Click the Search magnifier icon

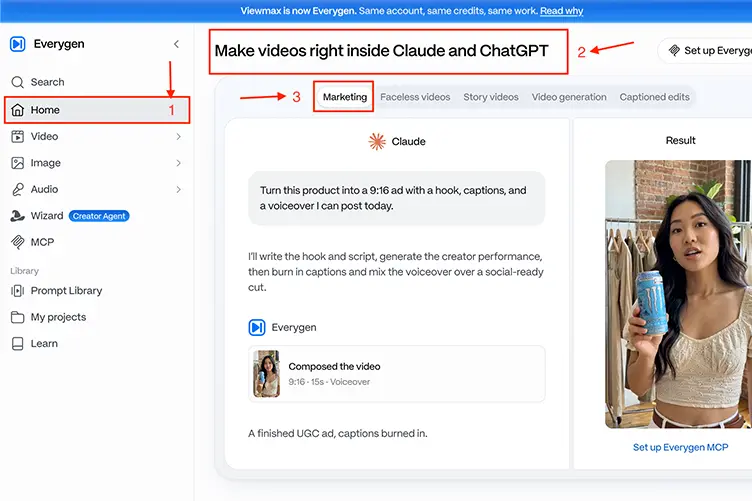click(18, 82)
